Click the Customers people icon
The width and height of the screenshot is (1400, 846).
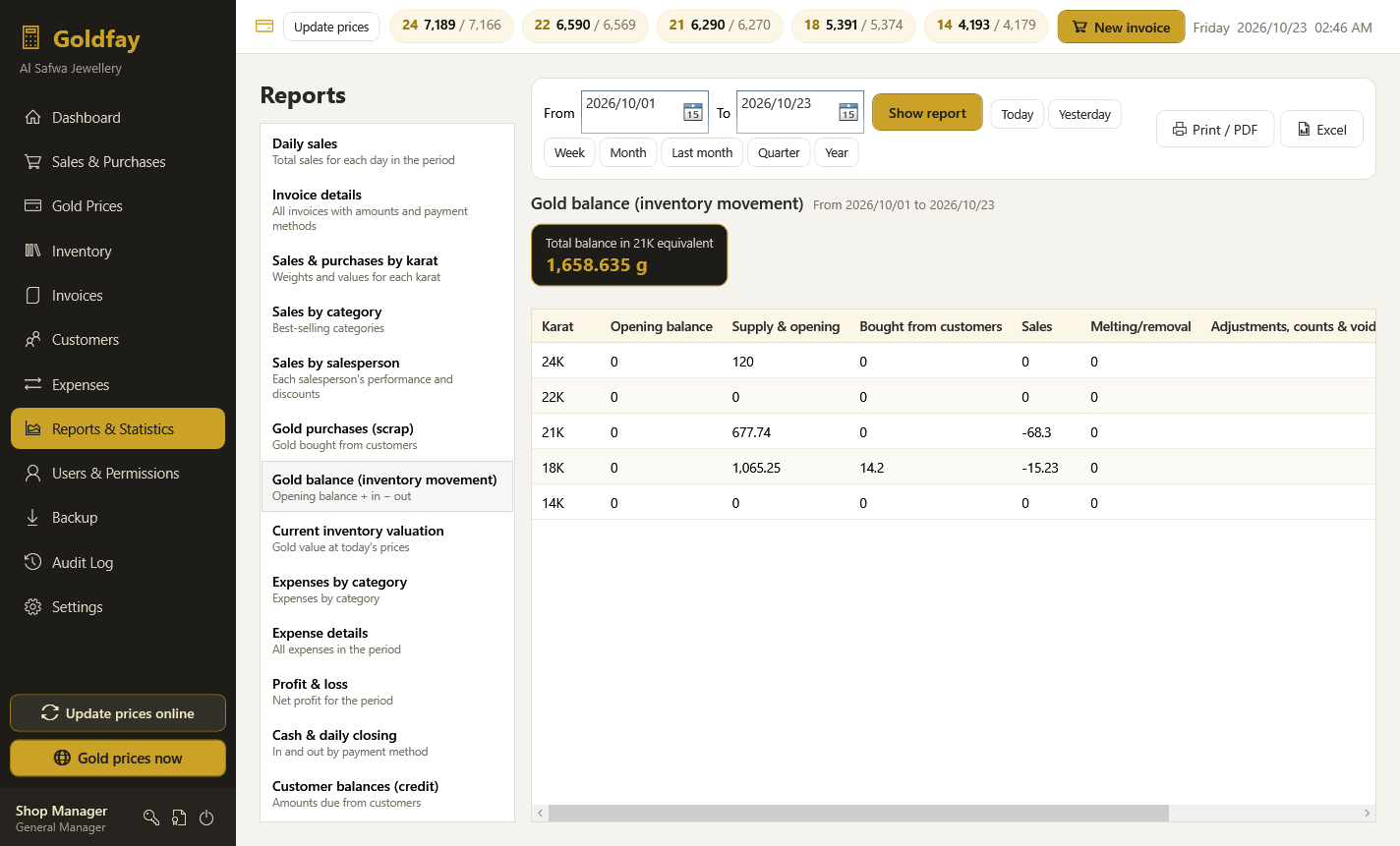pos(33,339)
